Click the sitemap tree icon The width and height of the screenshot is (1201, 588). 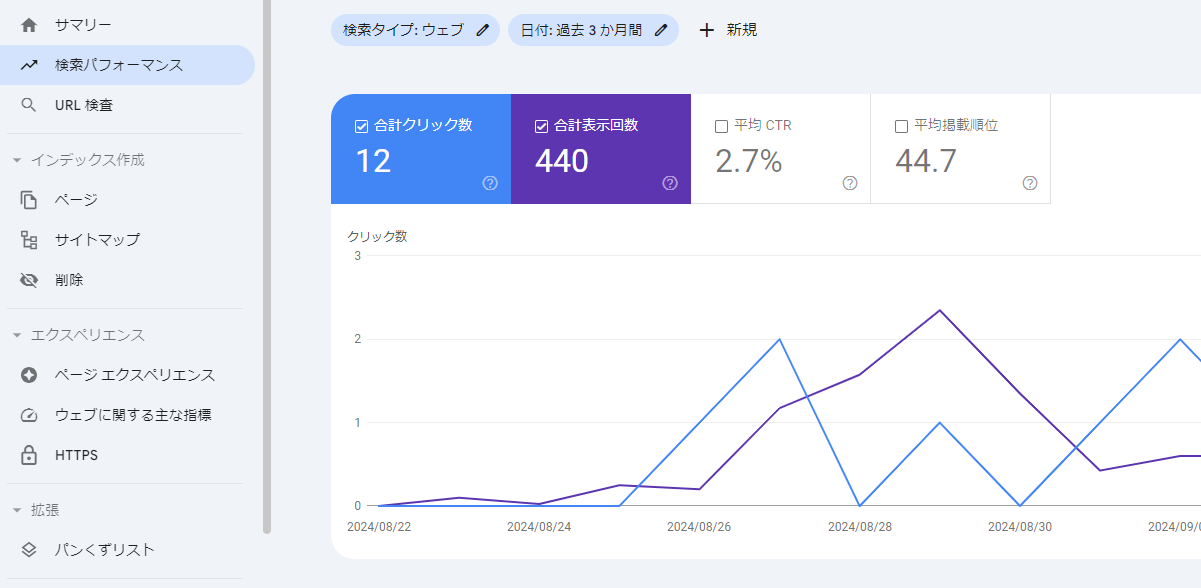pyautogui.click(x=29, y=240)
